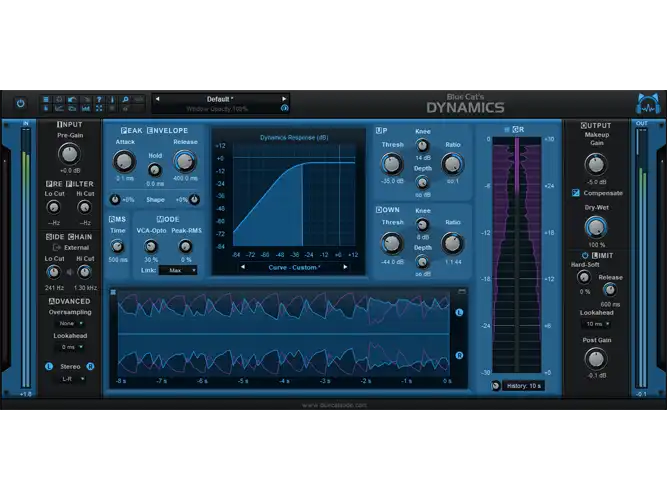
Task: Enable the Limit power toggle
Action: pos(585,255)
